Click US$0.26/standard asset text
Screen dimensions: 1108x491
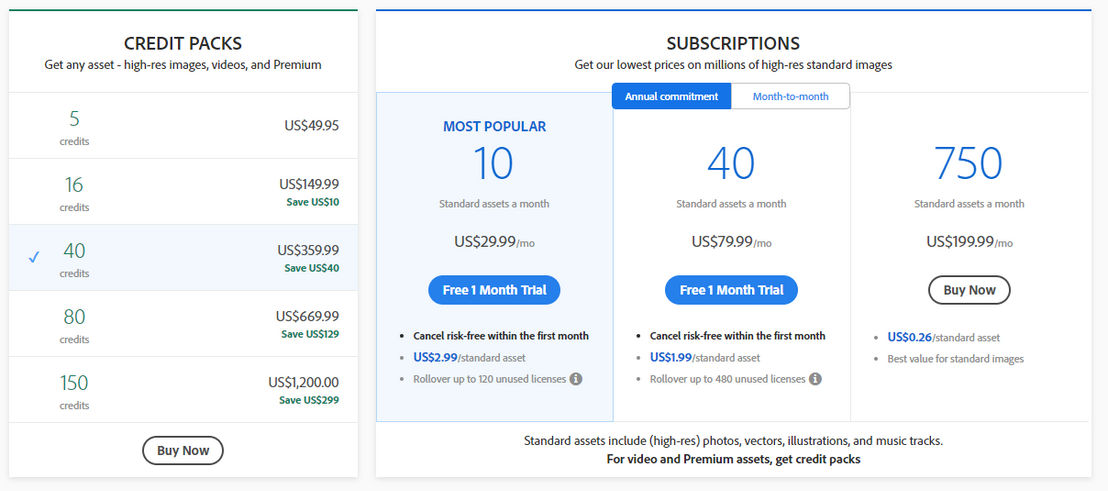943,338
